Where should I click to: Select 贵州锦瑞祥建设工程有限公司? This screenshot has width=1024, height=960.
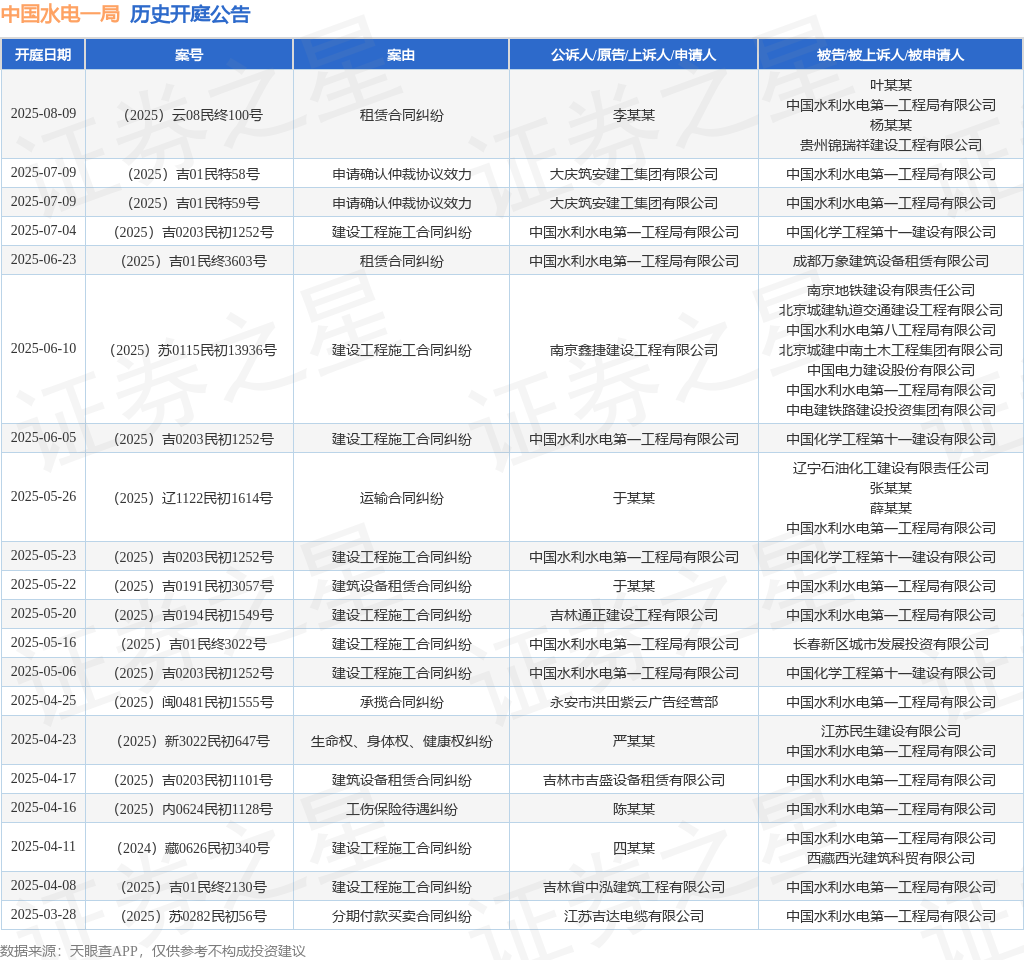tap(891, 146)
